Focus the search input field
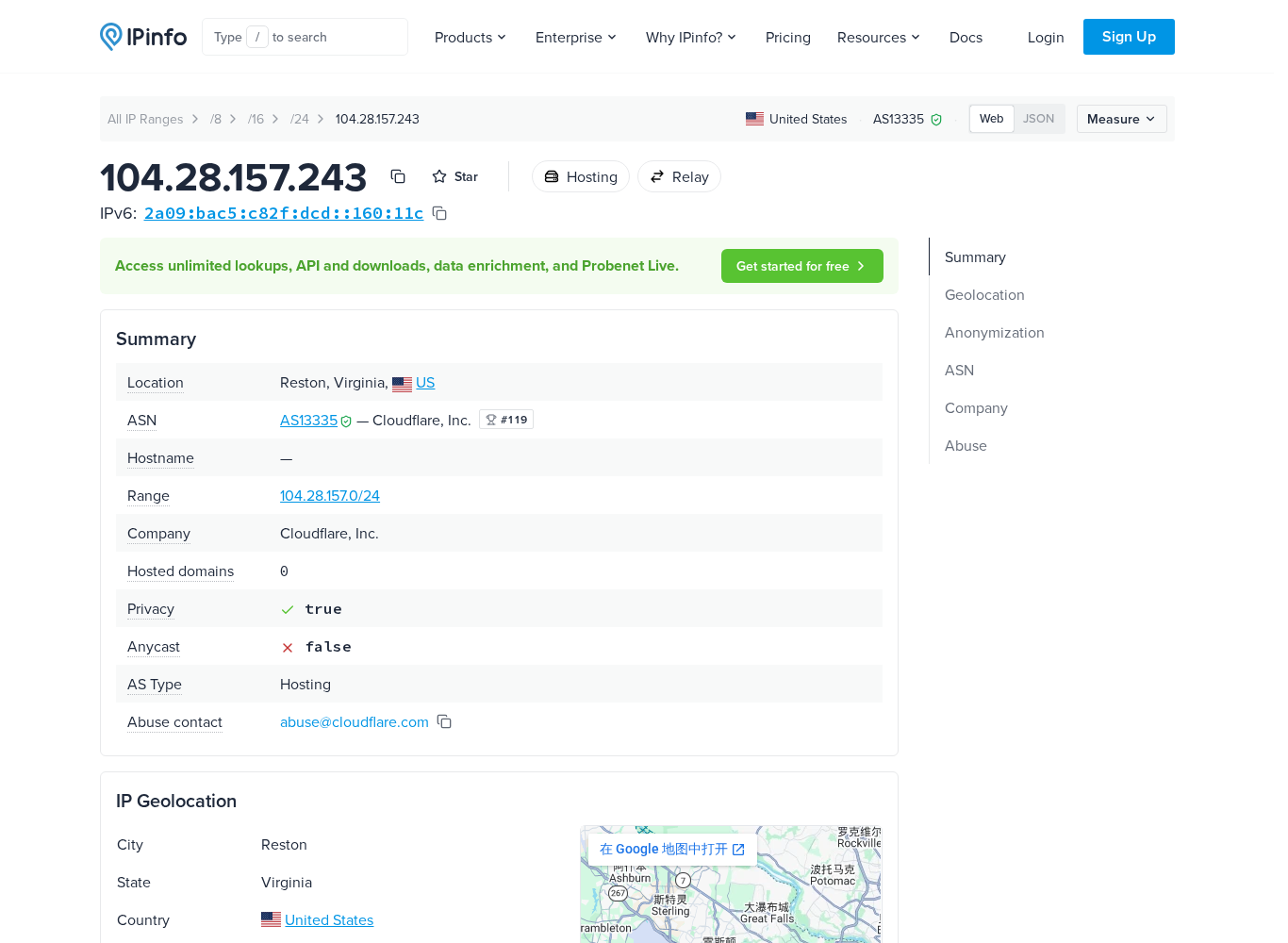Image resolution: width=1288 pixels, height=943 pixels. tap(305, 37)
